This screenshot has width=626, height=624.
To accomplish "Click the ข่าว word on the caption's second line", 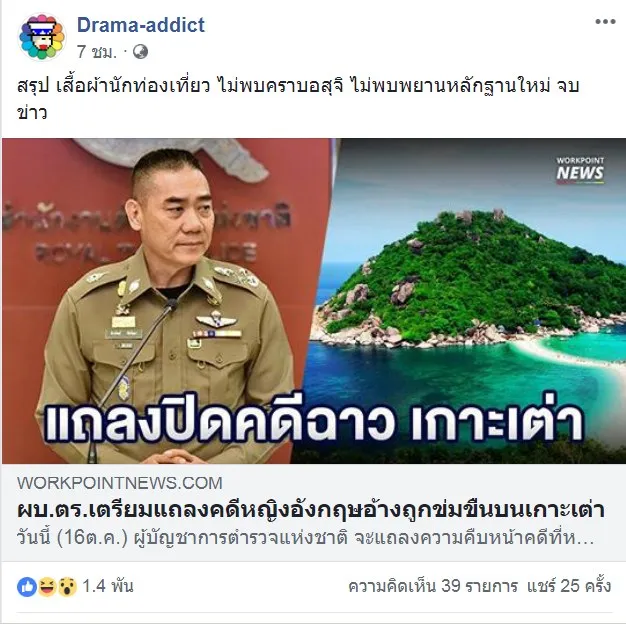I will pyautogui.click(x=32, y=113).
